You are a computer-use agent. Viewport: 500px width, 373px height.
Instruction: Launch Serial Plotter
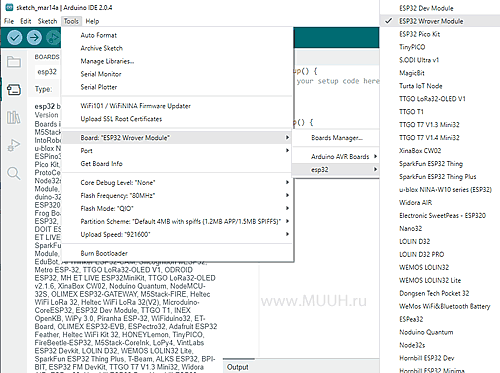(x=177, y=87)
